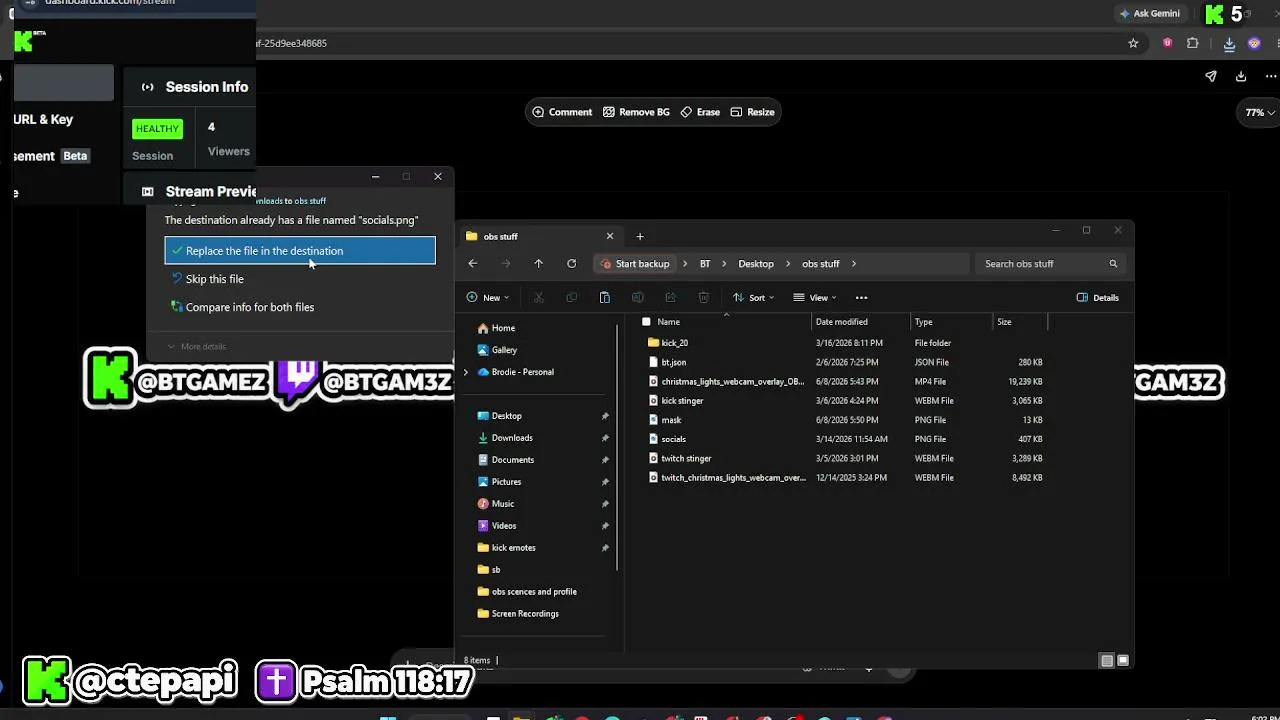Open the 77% zoom dropdown
Image resolution: width=1280 pixels, height=720 pixels.
(x=1260, y=113)
